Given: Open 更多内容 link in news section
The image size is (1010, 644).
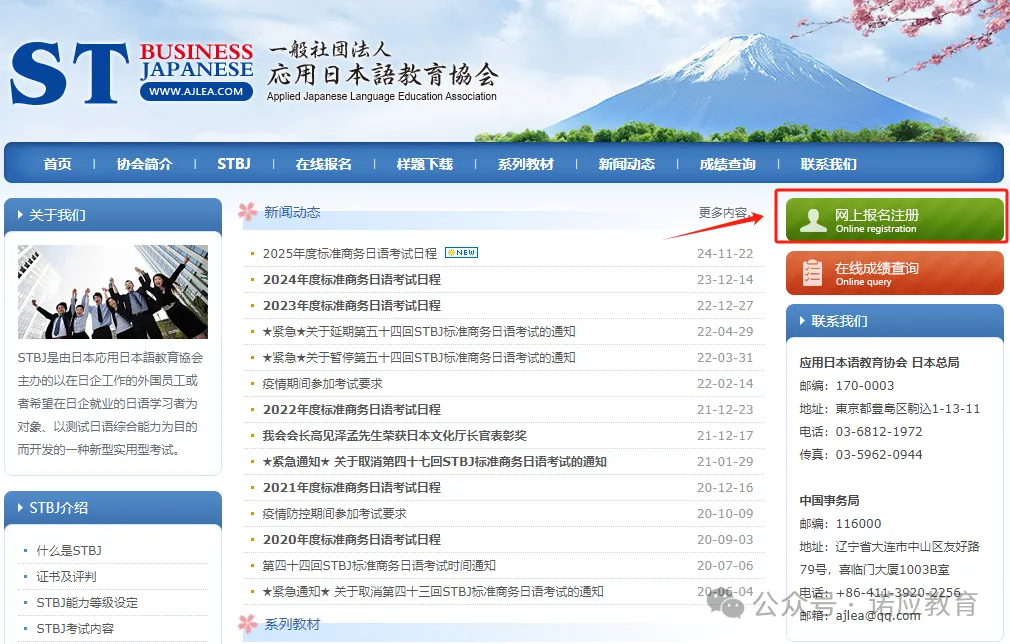Looking at the screenshot, I should (725, 213).
